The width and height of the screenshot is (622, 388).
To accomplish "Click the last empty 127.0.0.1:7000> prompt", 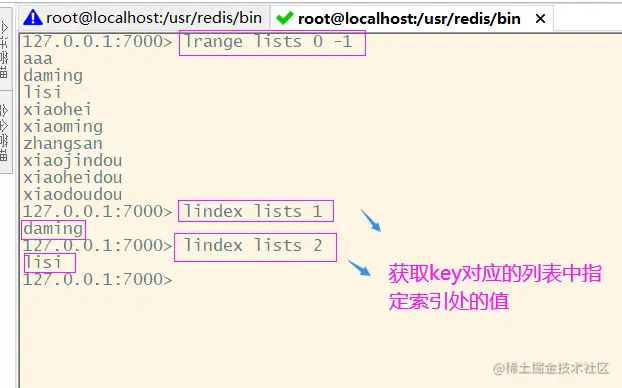I will 98,279.
